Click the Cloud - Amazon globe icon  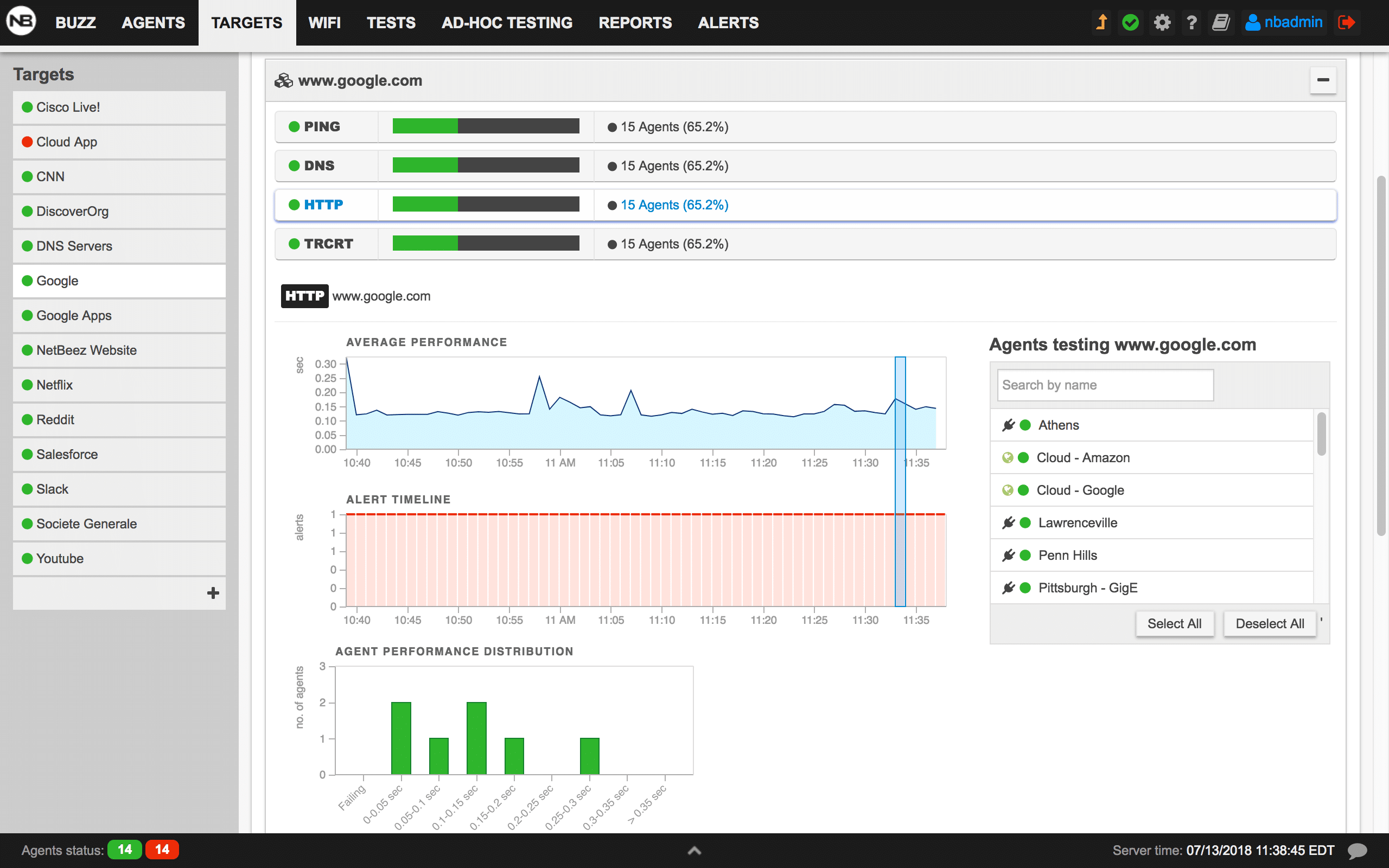click(x=1008, y=457)
